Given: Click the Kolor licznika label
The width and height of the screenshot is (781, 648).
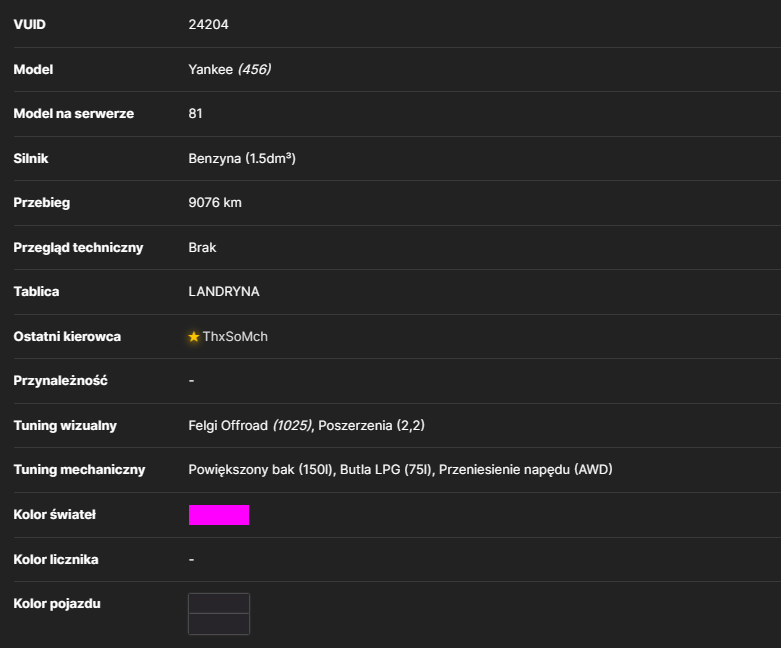Looking at the screenshot, I should click(x=56, y=560).
